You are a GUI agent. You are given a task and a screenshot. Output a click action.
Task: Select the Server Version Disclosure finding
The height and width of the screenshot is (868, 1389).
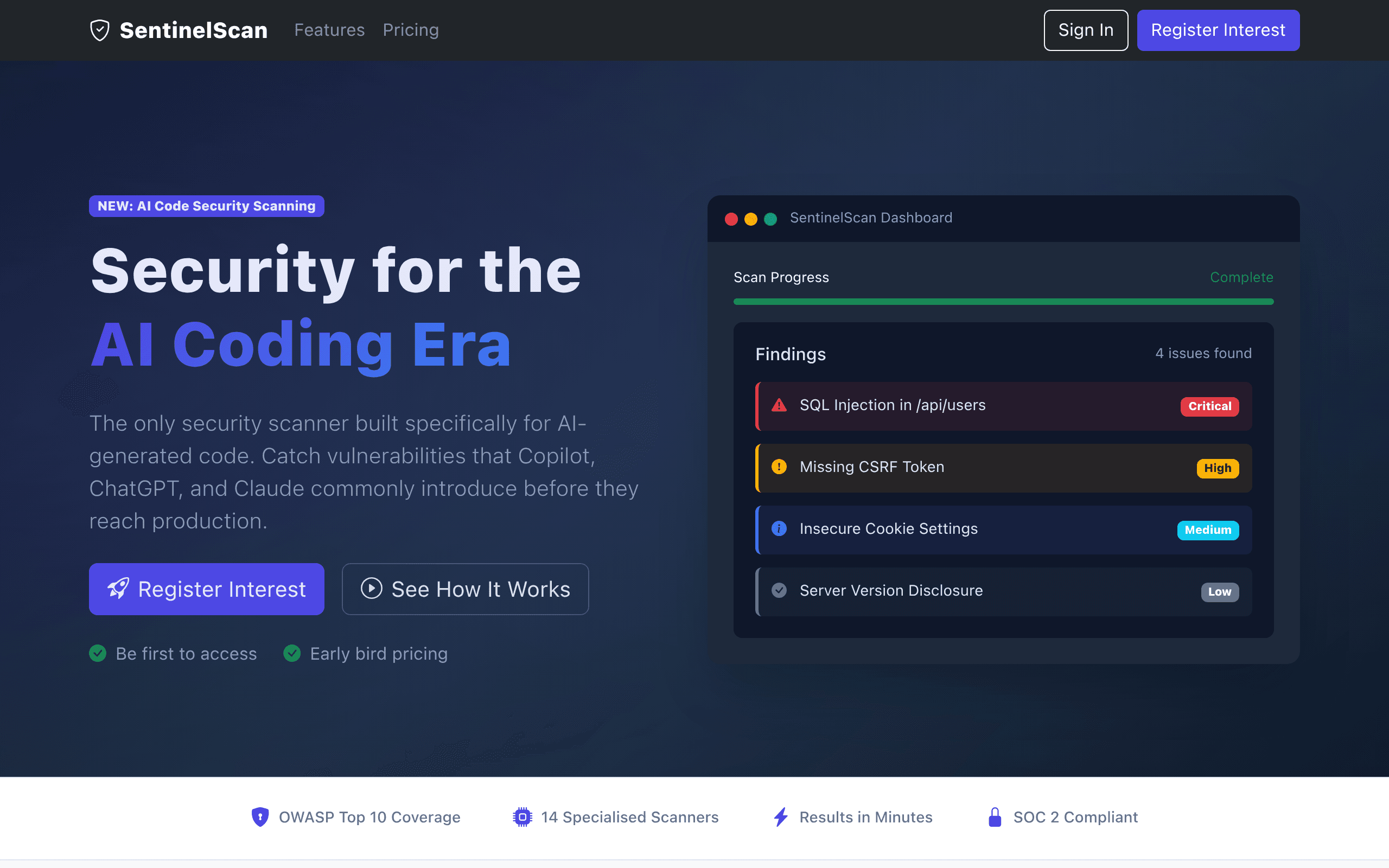[x=1003, y=592]
